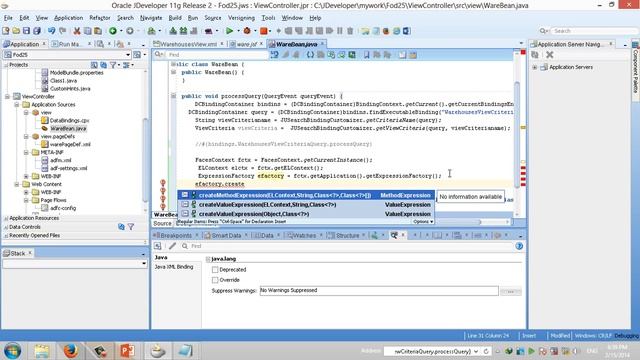This screenshot has height=360, width=640.
Task: Select DataBindings.cpx in the project tree
Action: [x=69, y=121]
